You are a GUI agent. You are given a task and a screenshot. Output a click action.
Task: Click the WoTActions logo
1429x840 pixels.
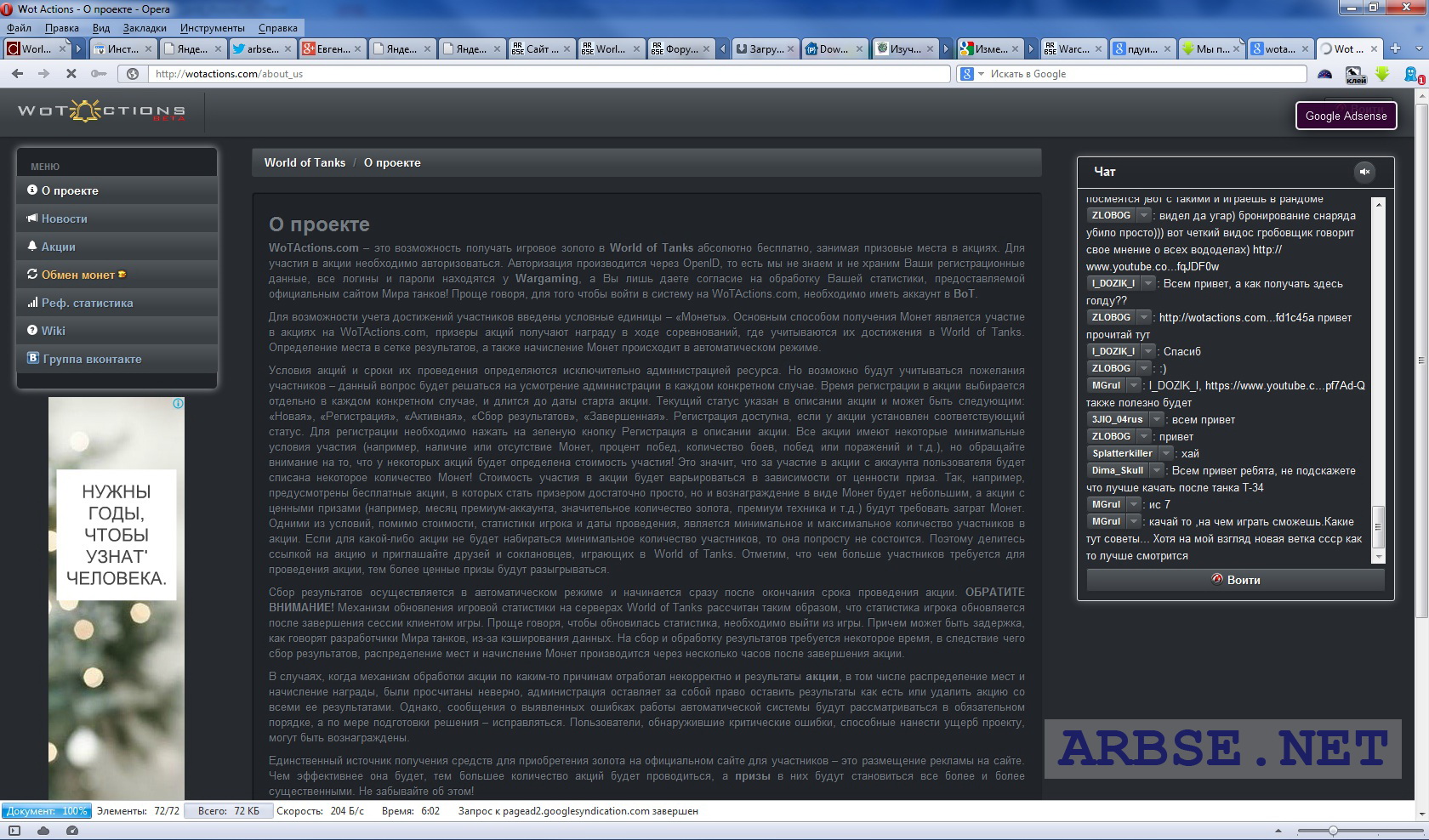pyautogui.click(x=101, y=111)
